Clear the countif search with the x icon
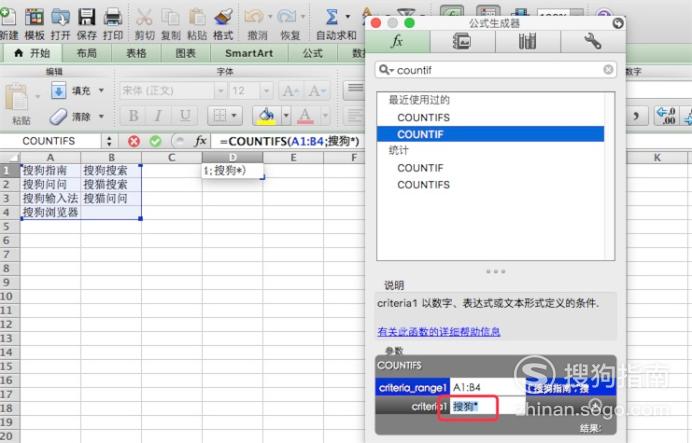Image resolution: width=692 pixels, height=443 pixels. click(x=608, y=69)
